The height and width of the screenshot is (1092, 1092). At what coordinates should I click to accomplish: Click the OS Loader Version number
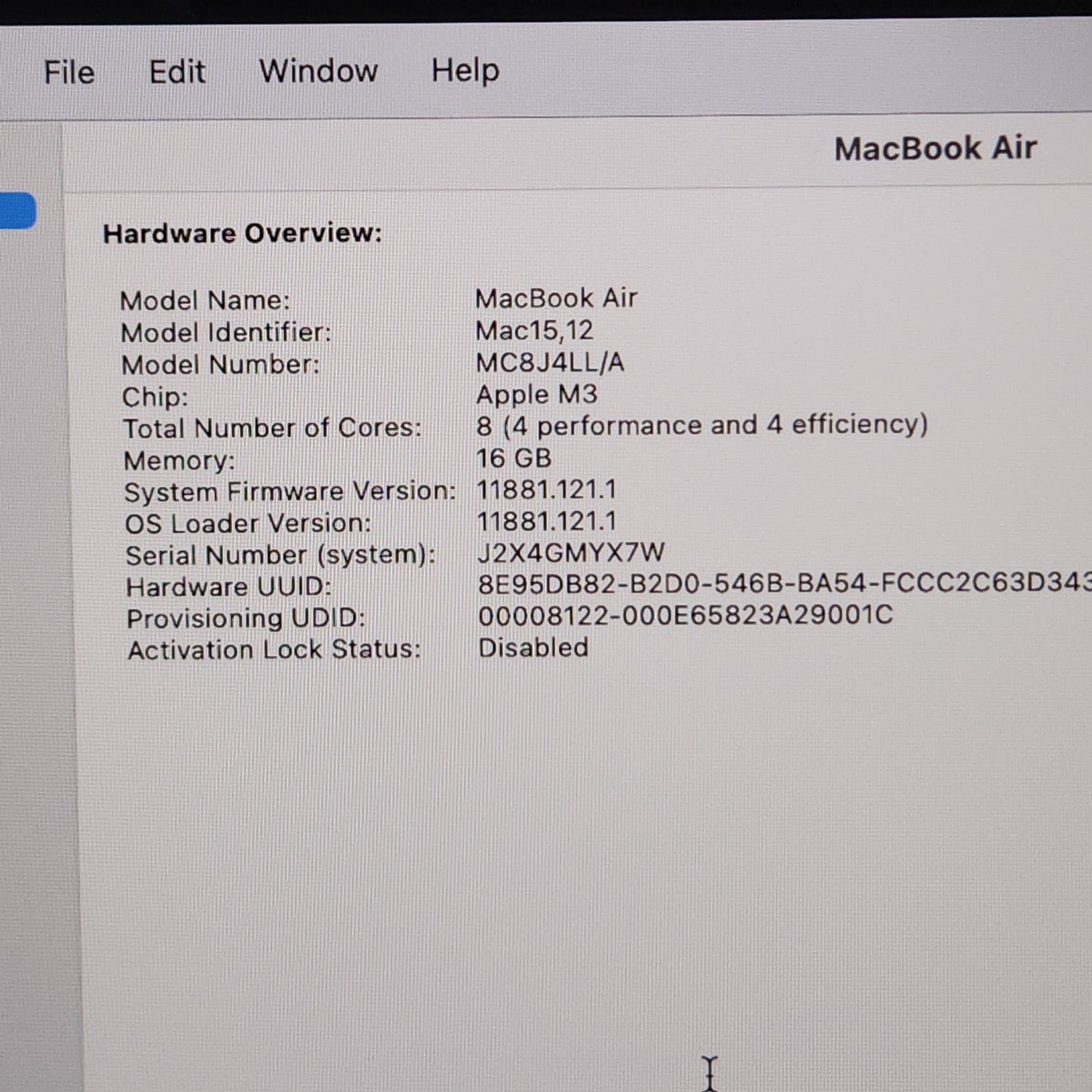(546, 522)
